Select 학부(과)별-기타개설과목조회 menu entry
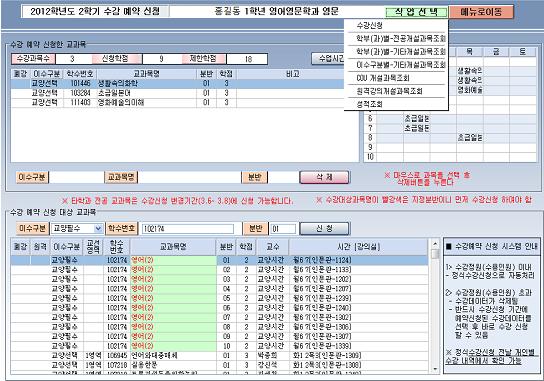544x381 pixels. (x=400, y=52)
